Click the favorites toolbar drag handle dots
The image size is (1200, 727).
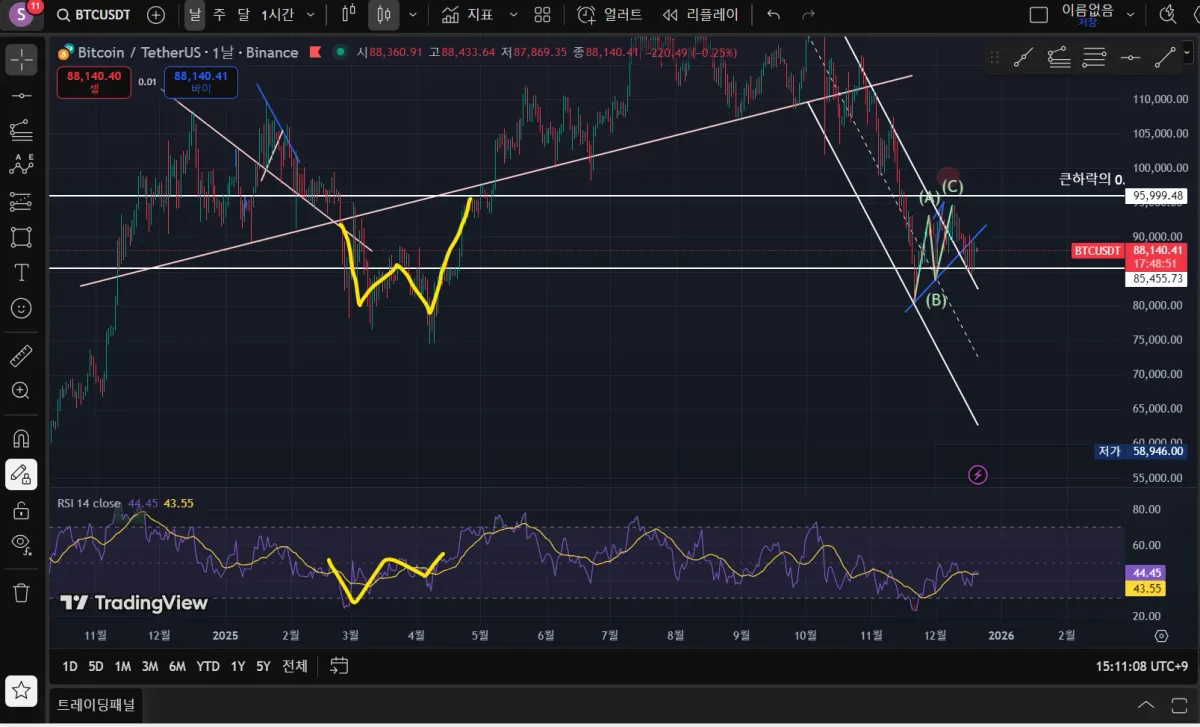coord(993,58)
